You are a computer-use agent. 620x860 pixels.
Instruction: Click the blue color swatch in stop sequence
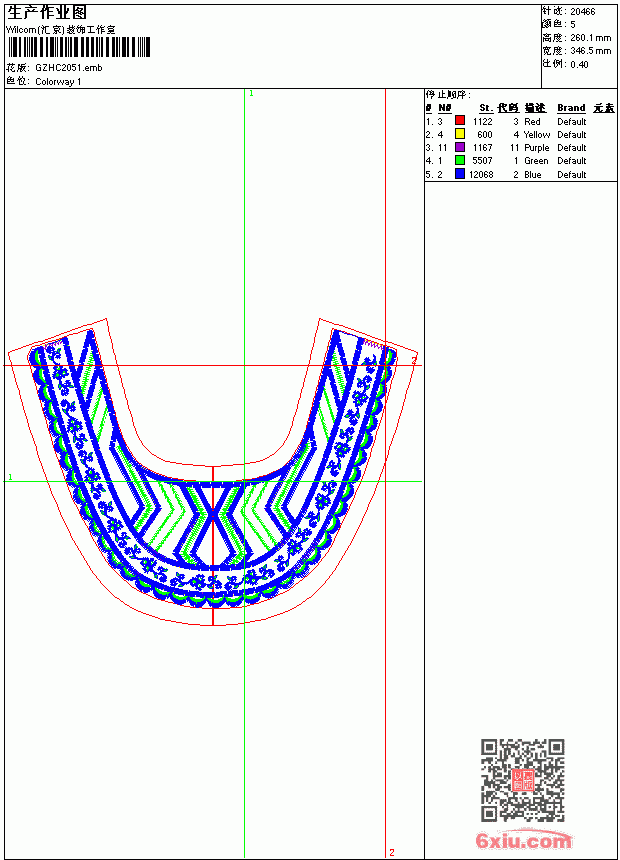pyautogui.click(x=460, y=174)
